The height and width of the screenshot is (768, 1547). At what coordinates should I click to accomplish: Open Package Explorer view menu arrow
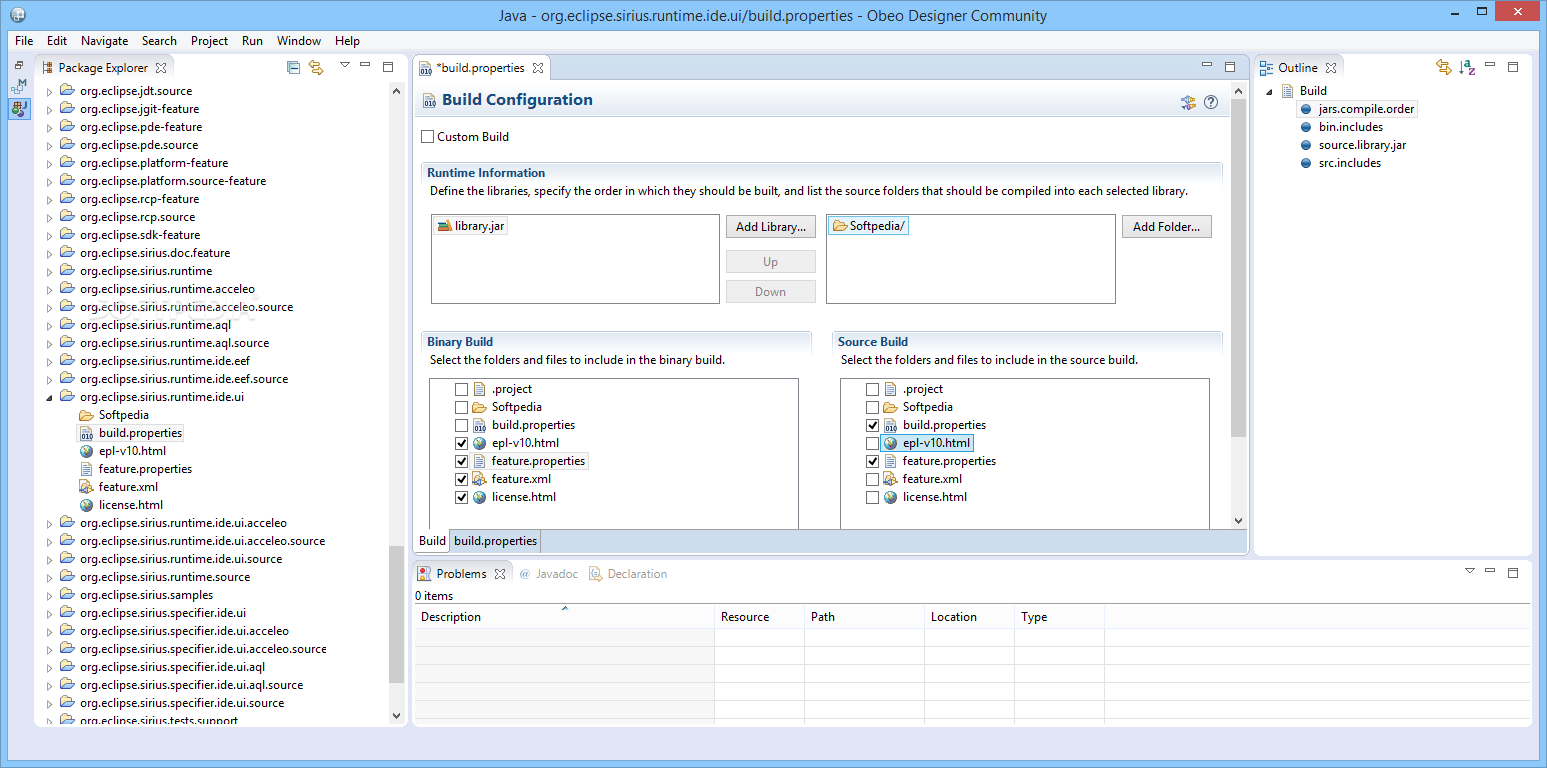pyautogui.click(x=345, y=66)
